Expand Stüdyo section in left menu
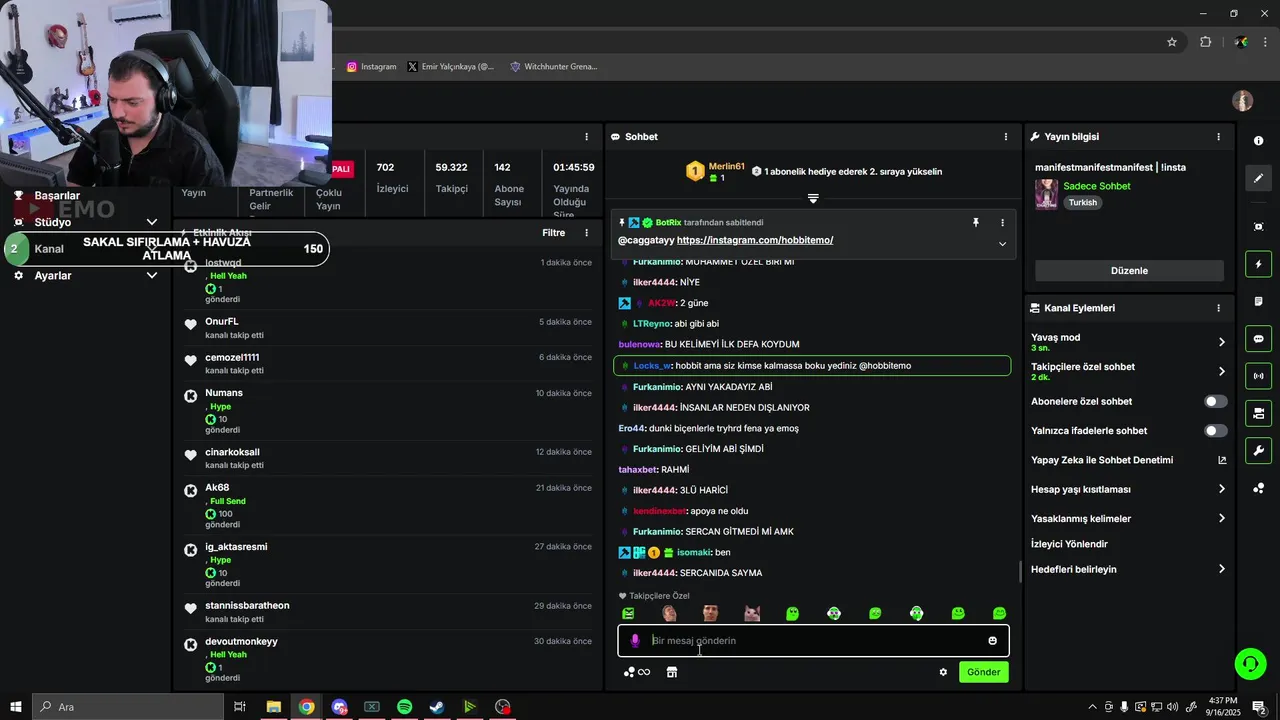The image size is (1280, 720). click(x=152, y=222)
